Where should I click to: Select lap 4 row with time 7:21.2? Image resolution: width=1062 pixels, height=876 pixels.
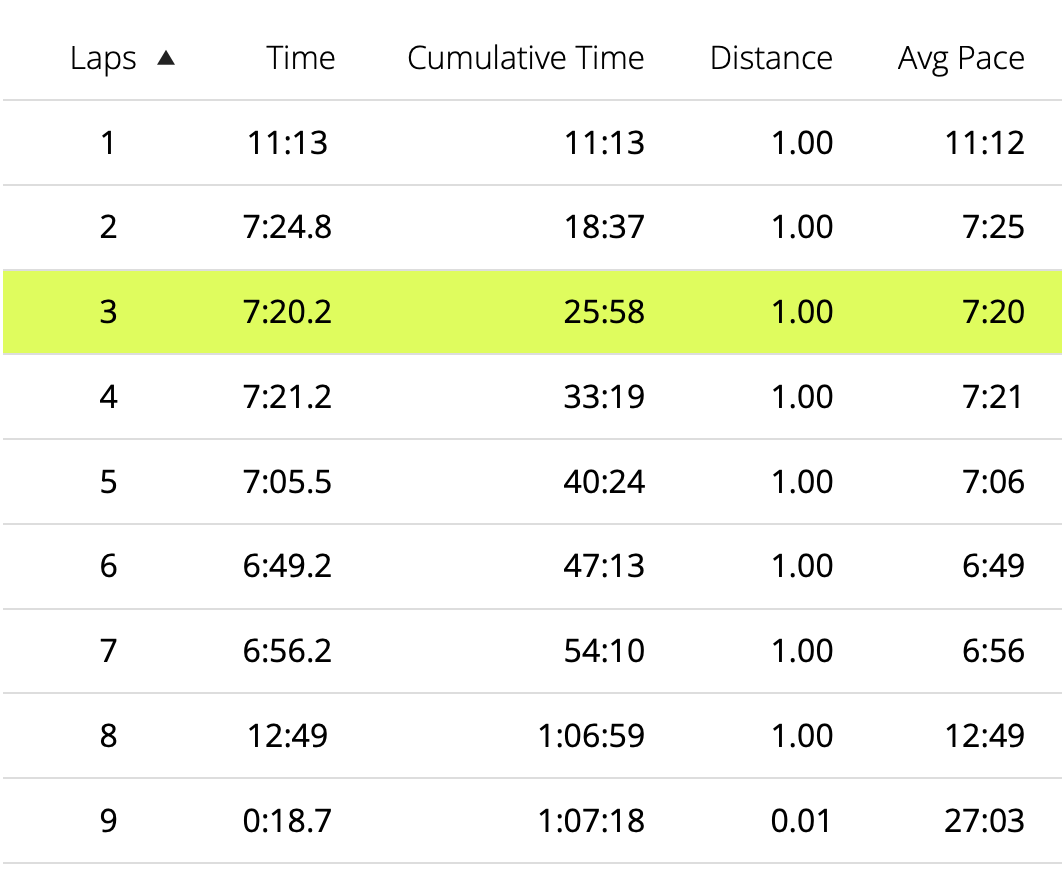tap(532, 397)
